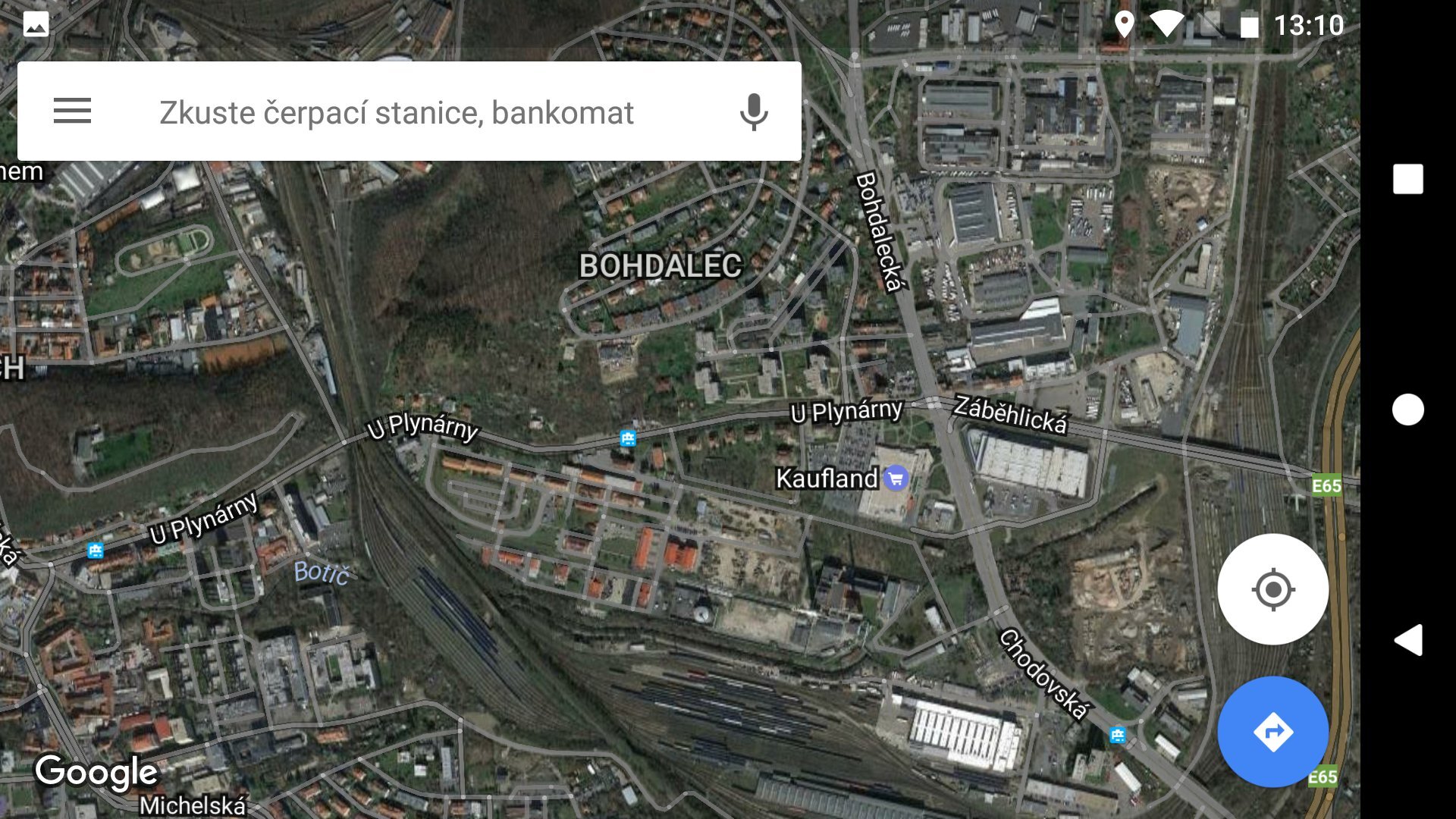This screenshot has height=819, width=1456.
Task: Tap the Botič stream label
Action: (322, 573)
